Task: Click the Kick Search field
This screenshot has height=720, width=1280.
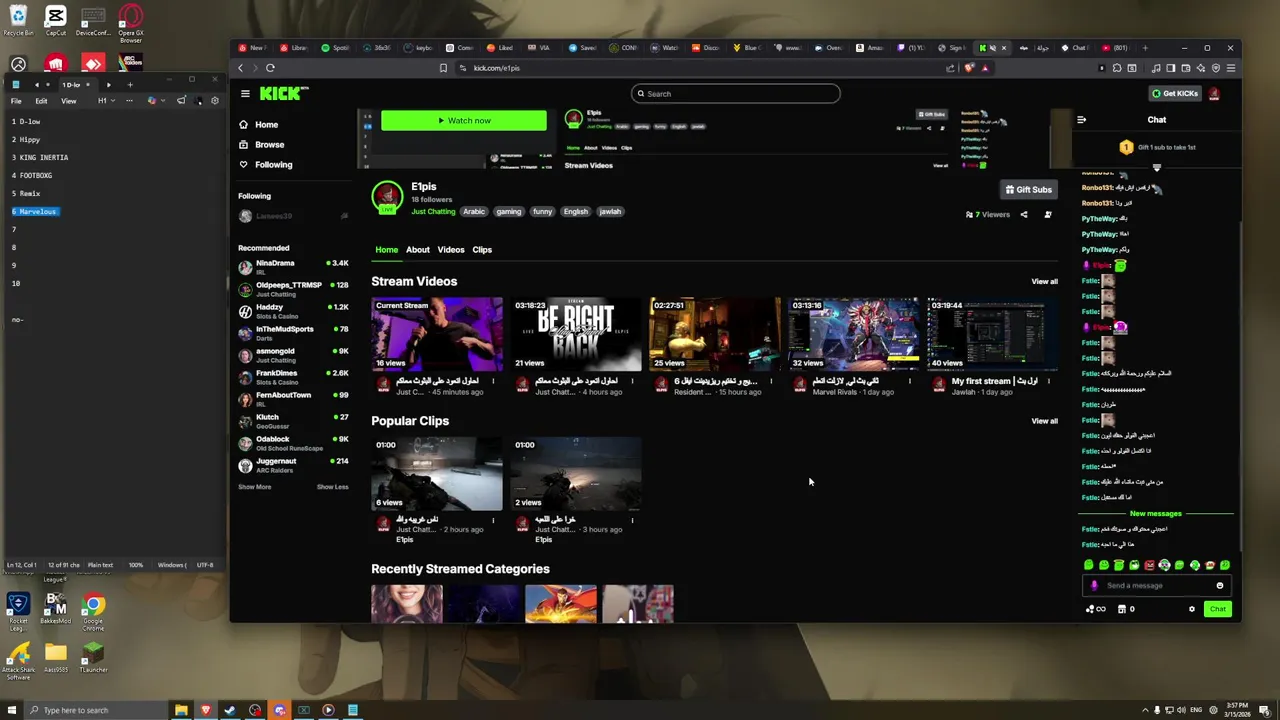Action: click(736, 94)
